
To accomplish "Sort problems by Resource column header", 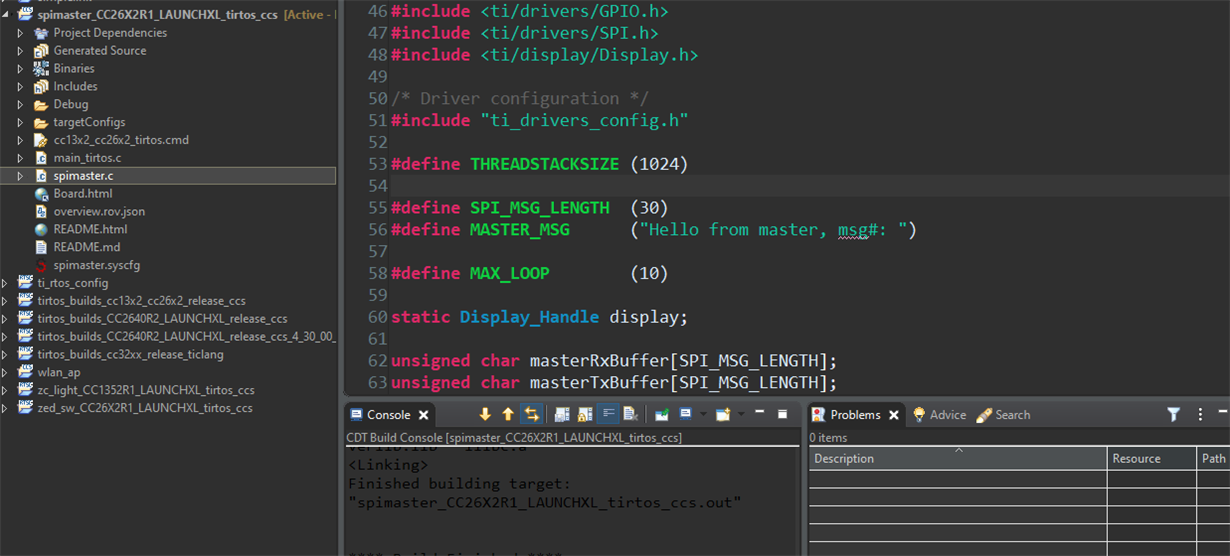I will (x=1152, y=458).
